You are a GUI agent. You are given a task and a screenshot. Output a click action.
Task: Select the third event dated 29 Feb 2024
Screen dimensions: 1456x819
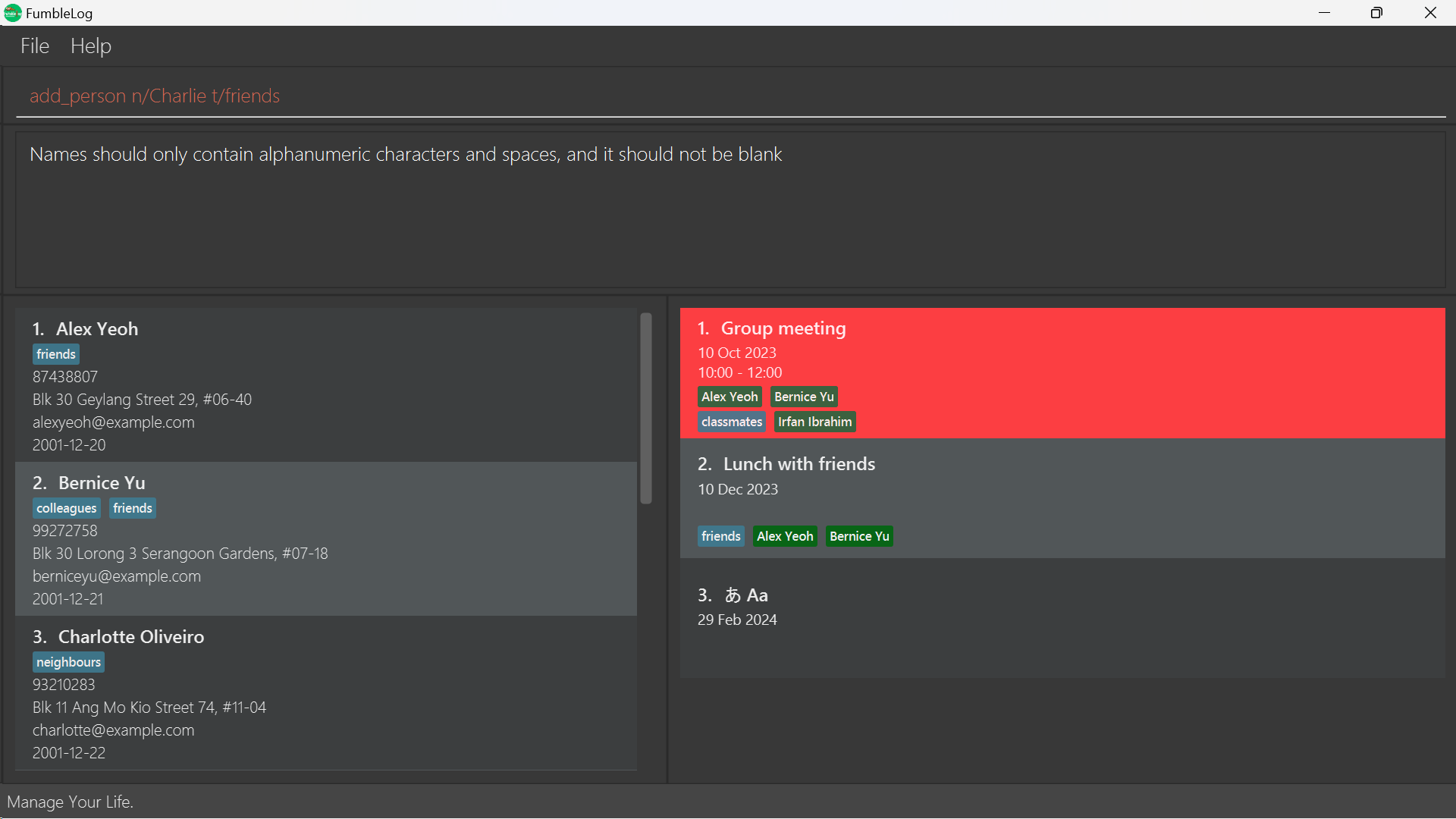(x=1062, y=618)
